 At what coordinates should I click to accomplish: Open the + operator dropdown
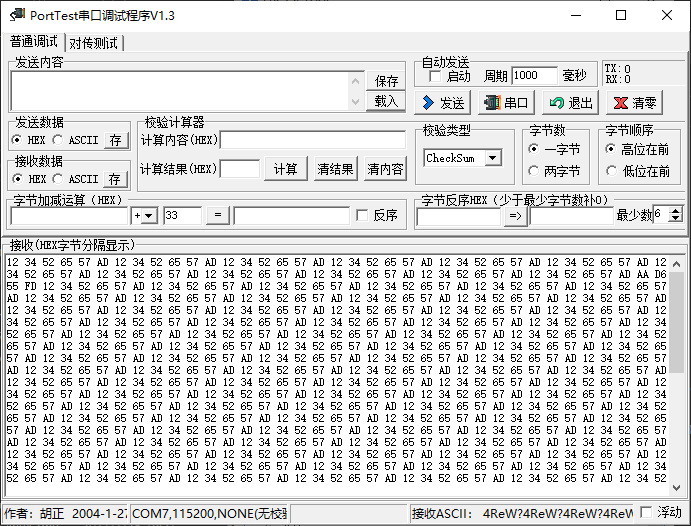tap(149, 216)
